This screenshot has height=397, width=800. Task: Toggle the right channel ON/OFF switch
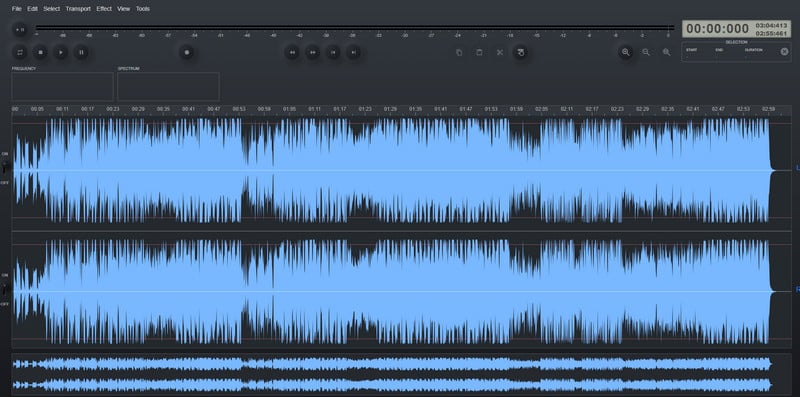5,289
